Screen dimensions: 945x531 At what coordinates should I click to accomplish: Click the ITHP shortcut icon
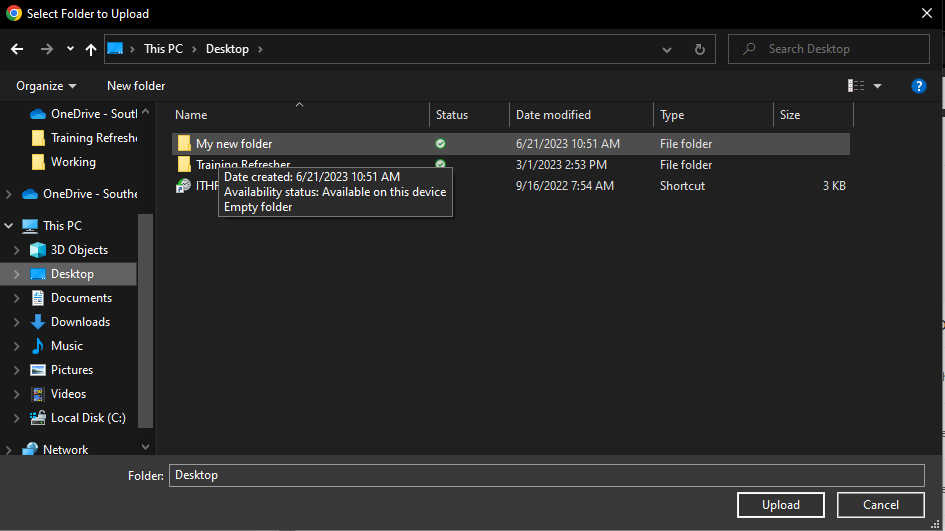(x=183, y=186)
